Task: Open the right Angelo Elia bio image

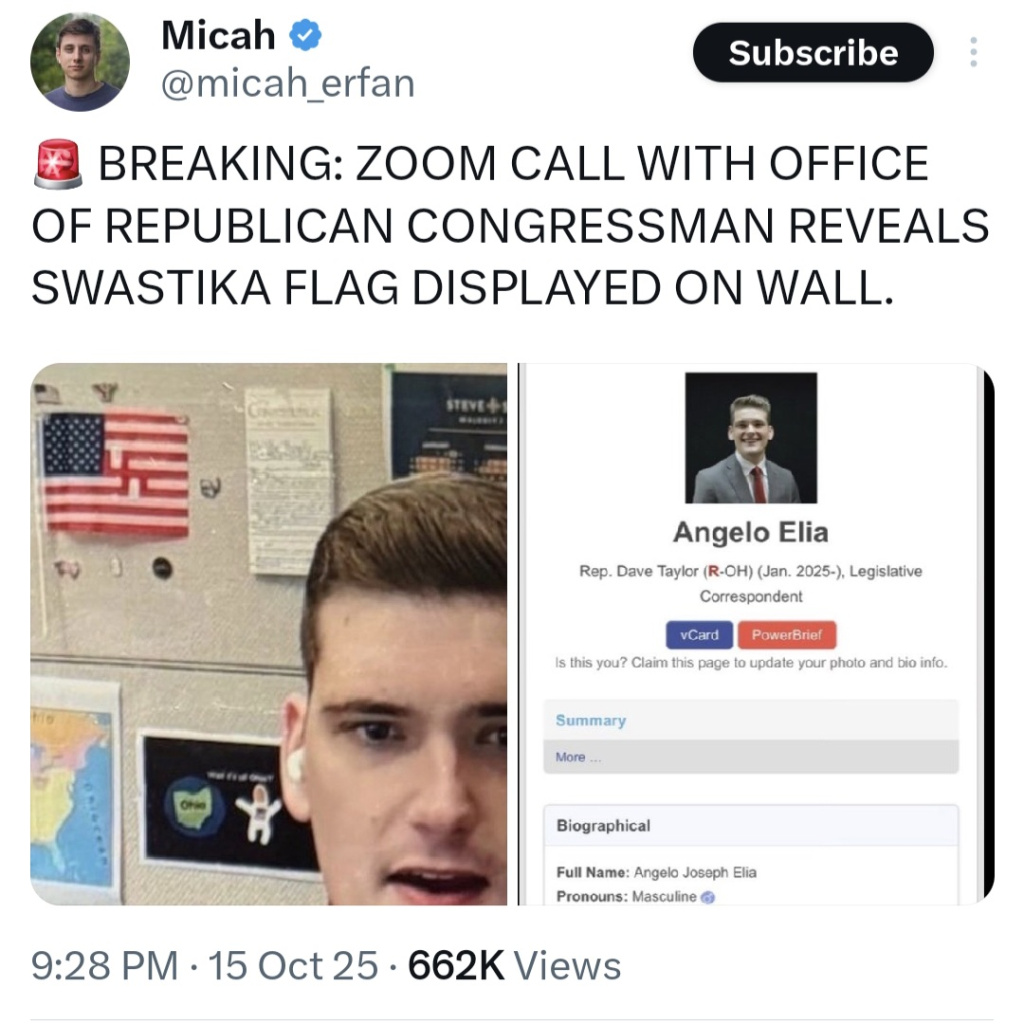Action: click(757, 634)
